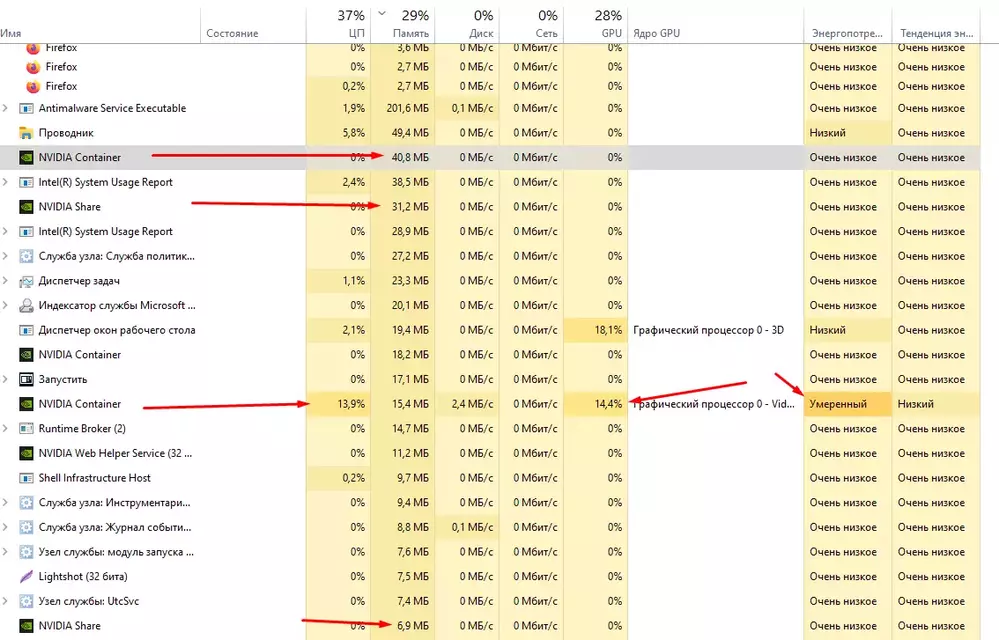Click the 18,1% GPU value

click(608, 331)
